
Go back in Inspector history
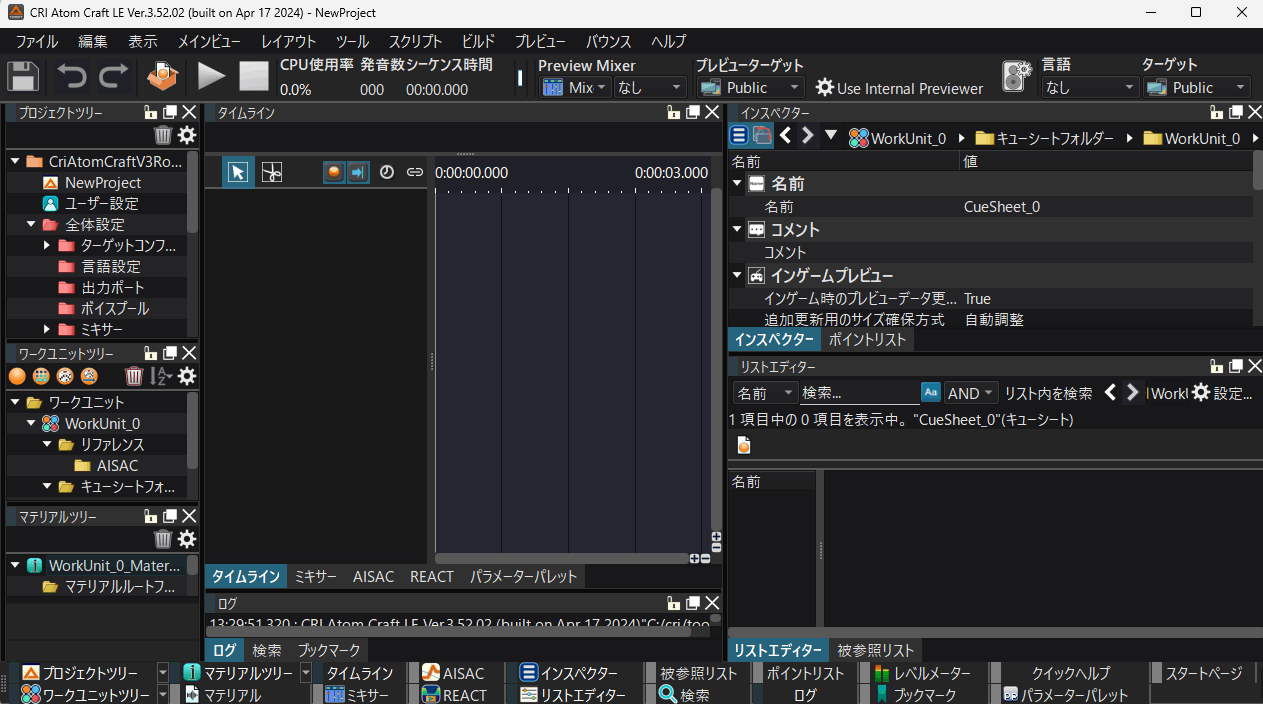(786, 135)
